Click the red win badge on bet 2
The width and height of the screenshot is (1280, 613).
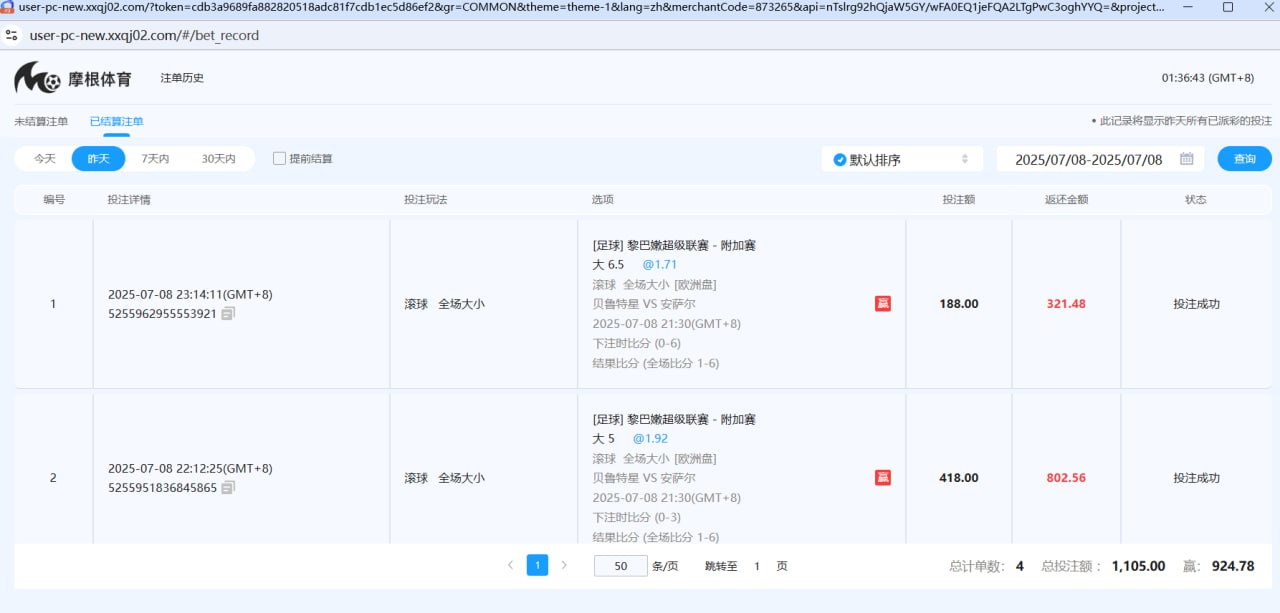pos(883,478)
